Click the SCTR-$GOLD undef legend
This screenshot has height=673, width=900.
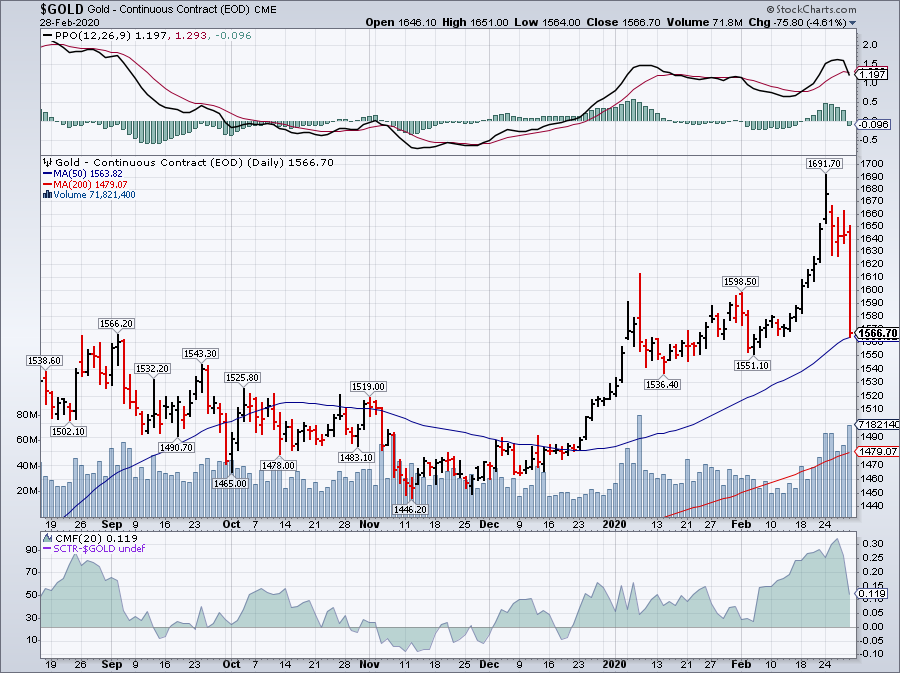point(94,549)
